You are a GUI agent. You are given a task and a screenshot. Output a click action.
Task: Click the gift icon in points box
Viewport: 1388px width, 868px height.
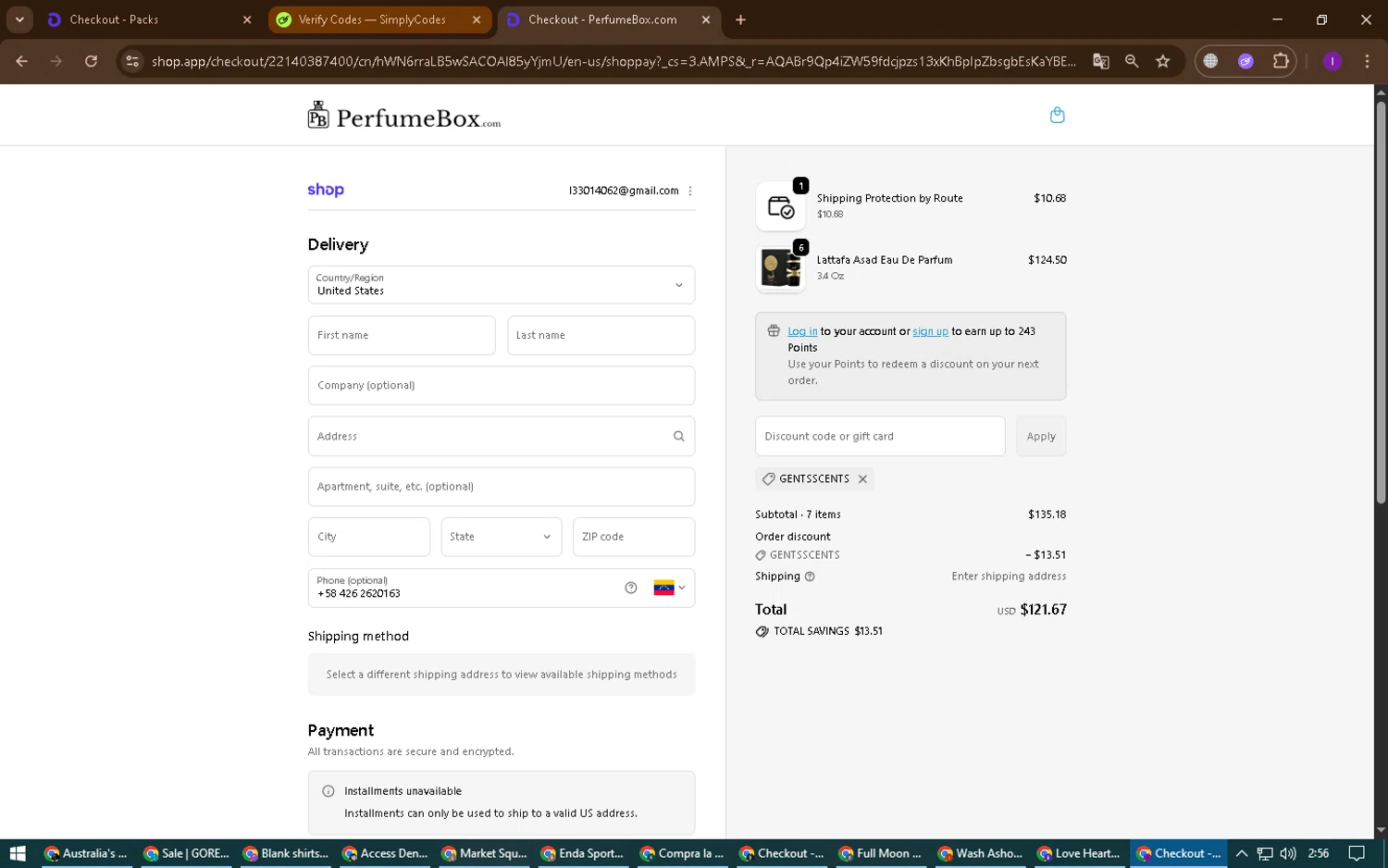coord(774,330)
